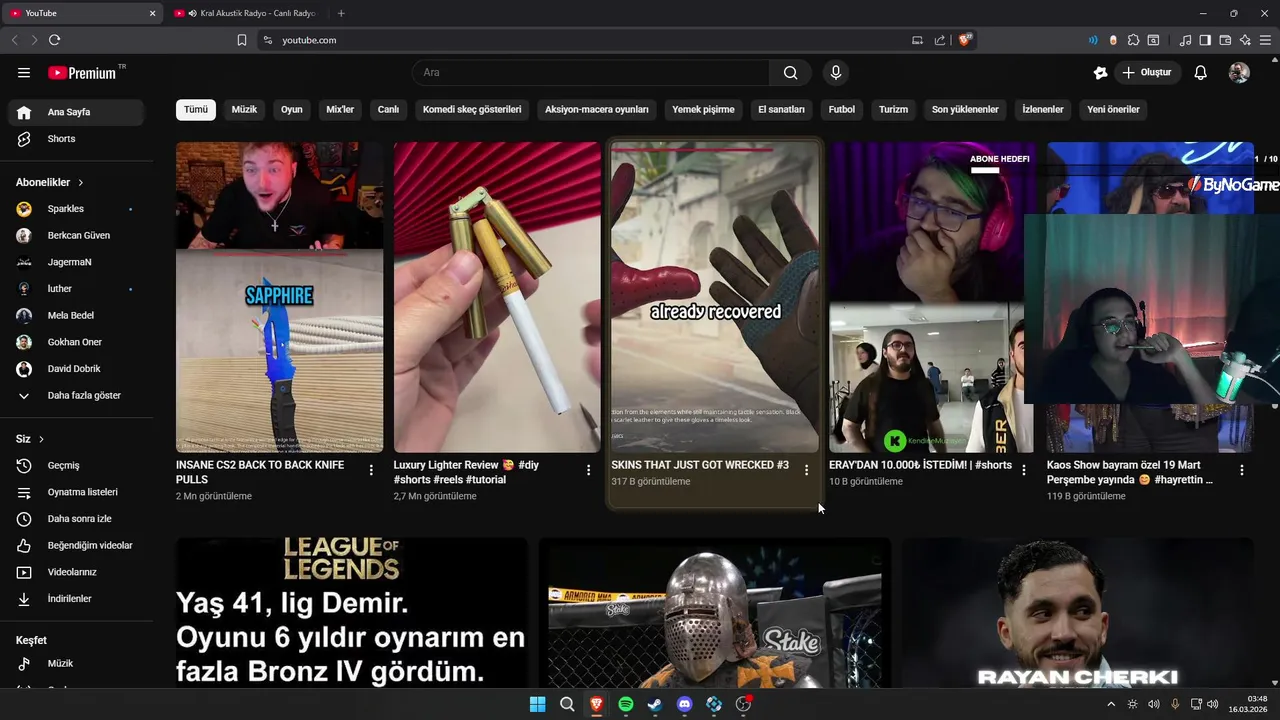1280x720 pixels.
Task: Open Discord from the taskbar
Action: pos(684,704)
